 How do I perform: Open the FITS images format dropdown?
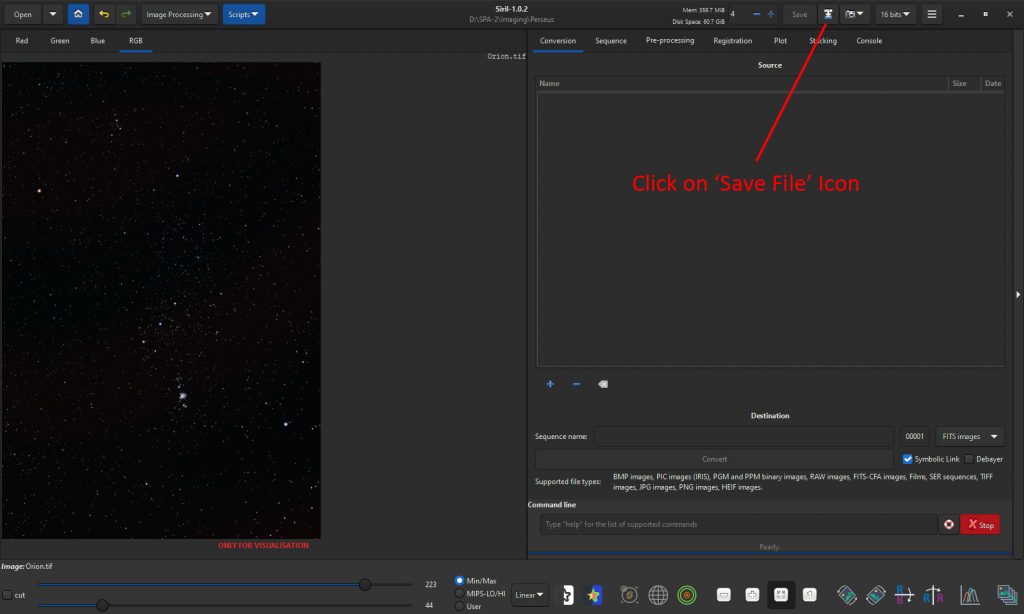pos(970,436)
